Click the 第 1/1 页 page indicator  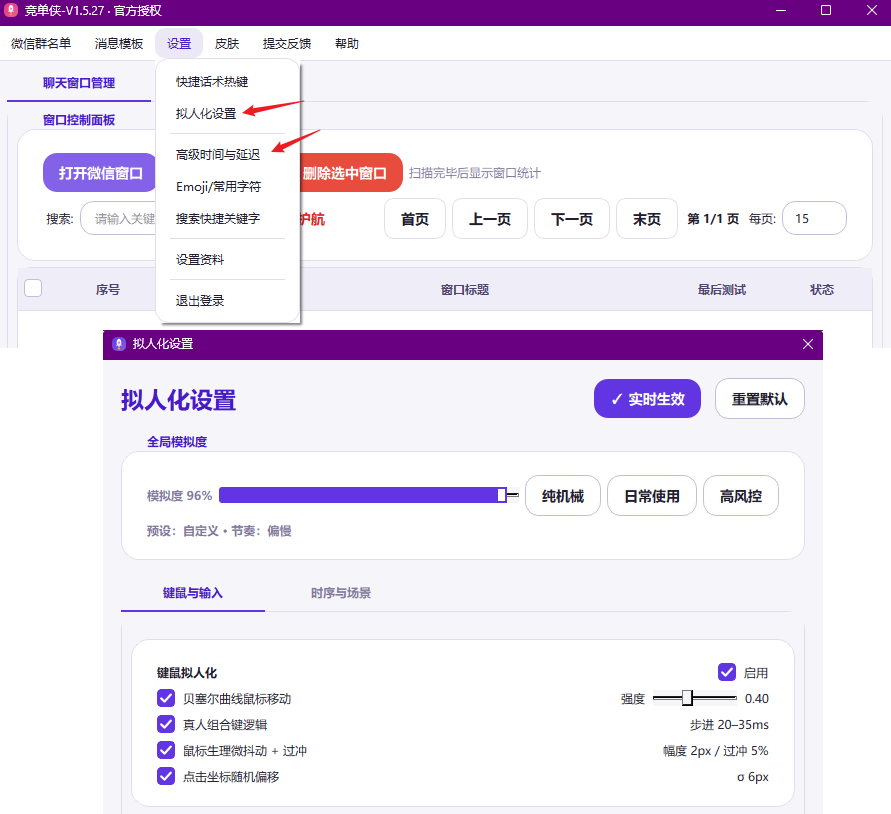(x=713, y=219)
